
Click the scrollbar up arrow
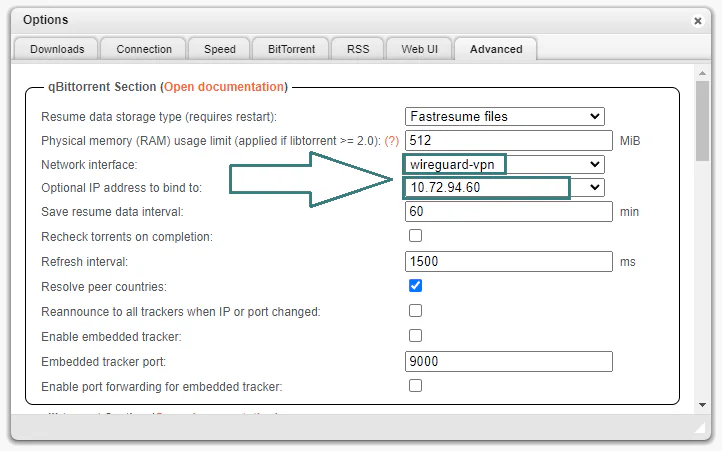pyautogui.click(x=702, y=73)
